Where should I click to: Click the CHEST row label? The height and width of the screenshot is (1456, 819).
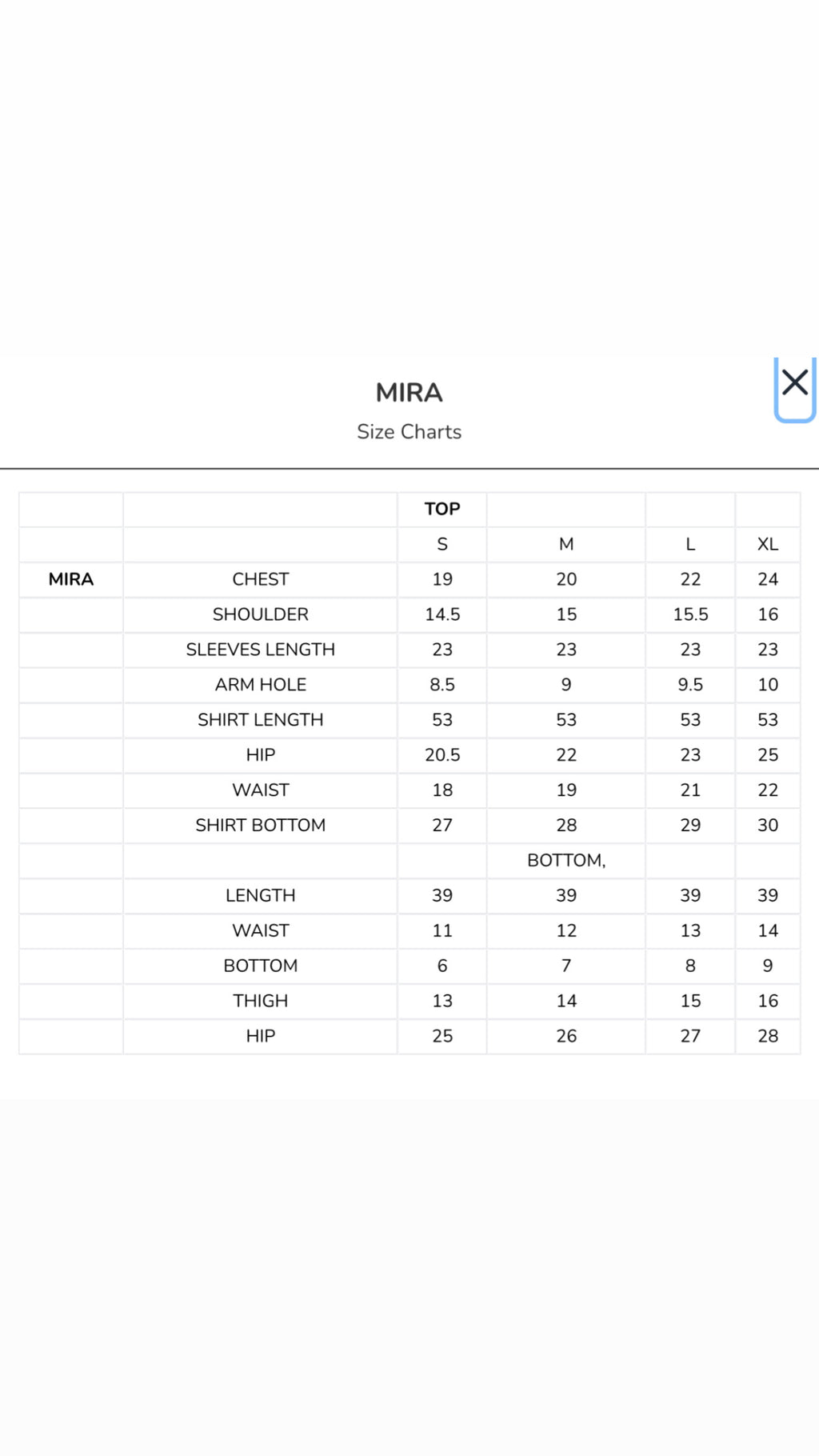261,579
